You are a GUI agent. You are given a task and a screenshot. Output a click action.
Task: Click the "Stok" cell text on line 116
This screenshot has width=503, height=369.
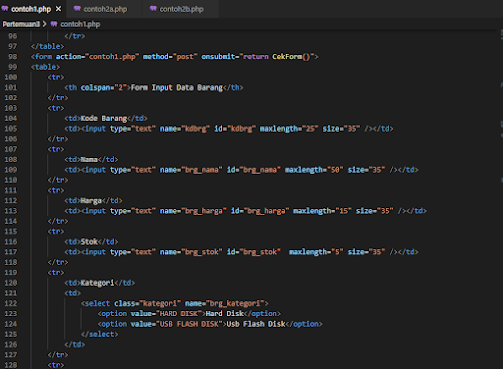tap(89, 242)
